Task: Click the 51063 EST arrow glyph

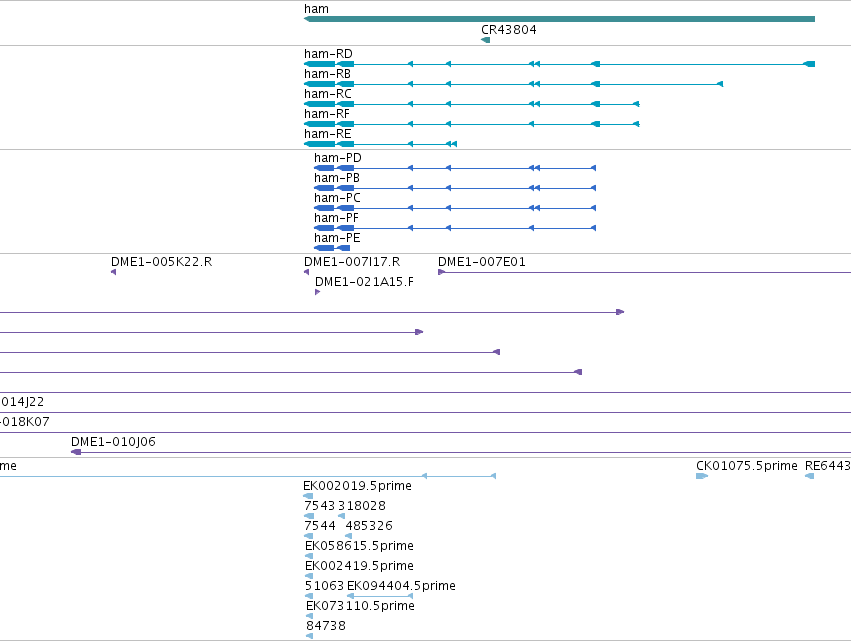Action: 309,596
